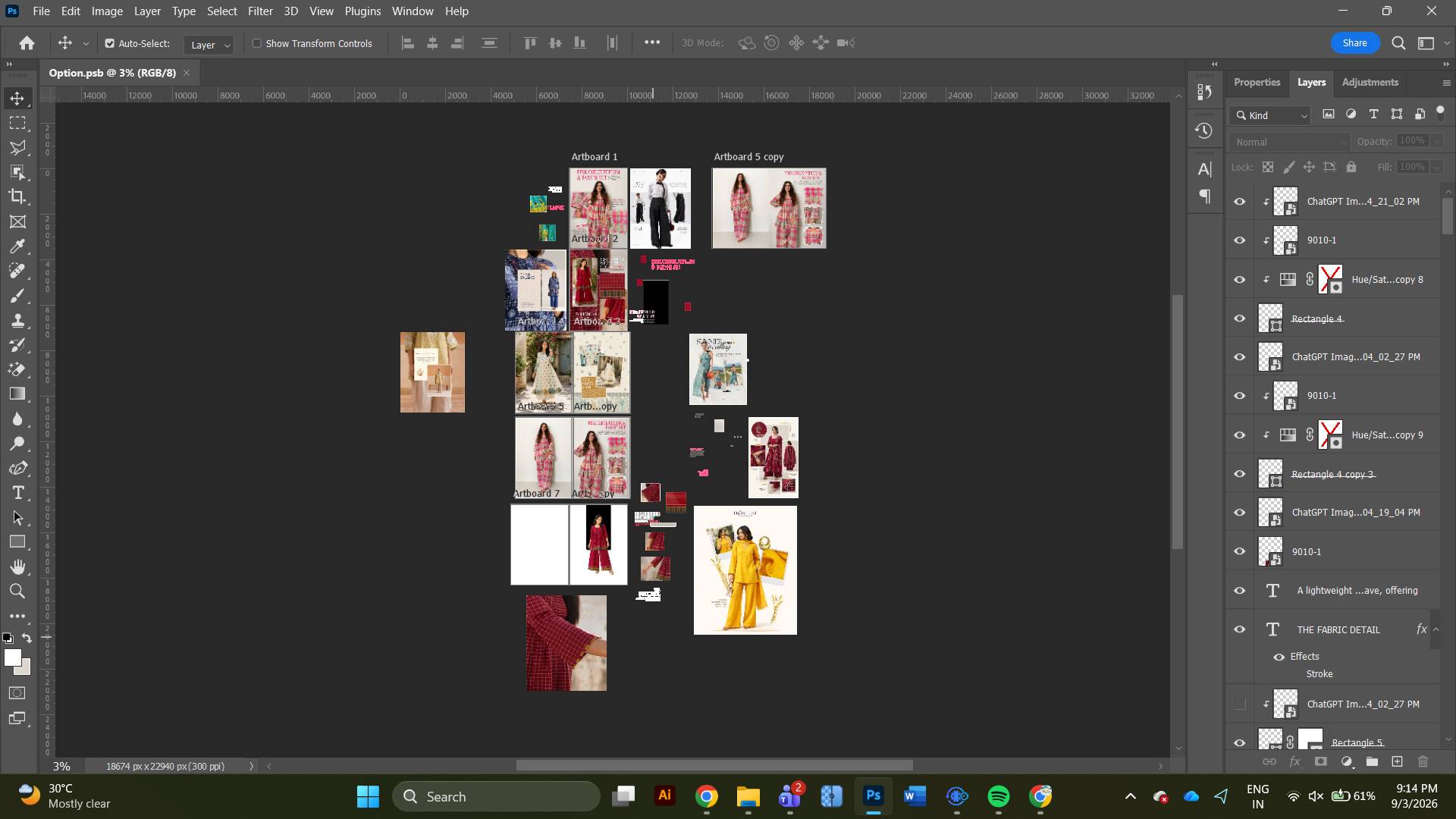Click the Share button

[x=1354, y=43]
